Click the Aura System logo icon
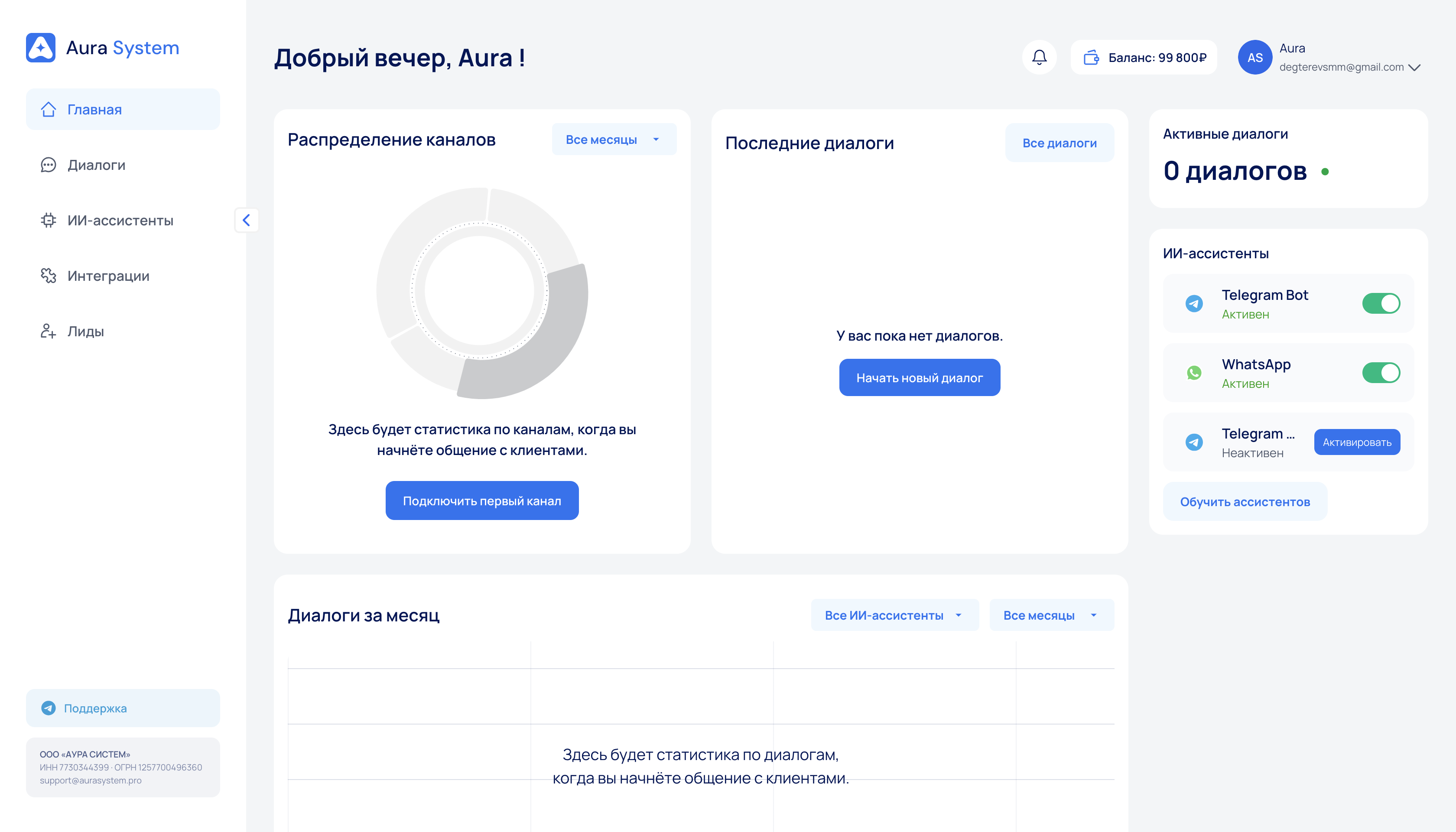 [41, 47]
